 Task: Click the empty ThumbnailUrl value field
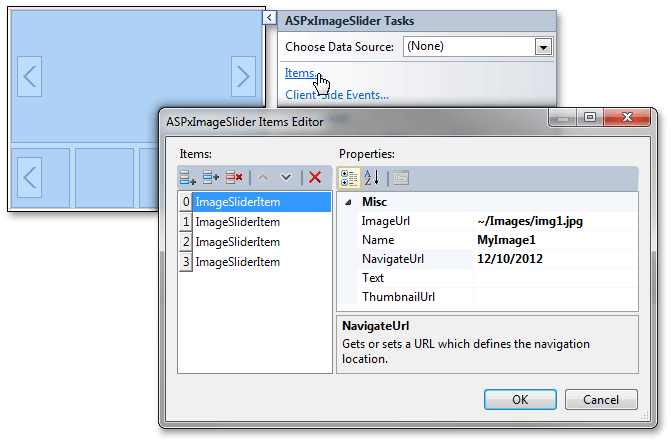pos(555,297)
